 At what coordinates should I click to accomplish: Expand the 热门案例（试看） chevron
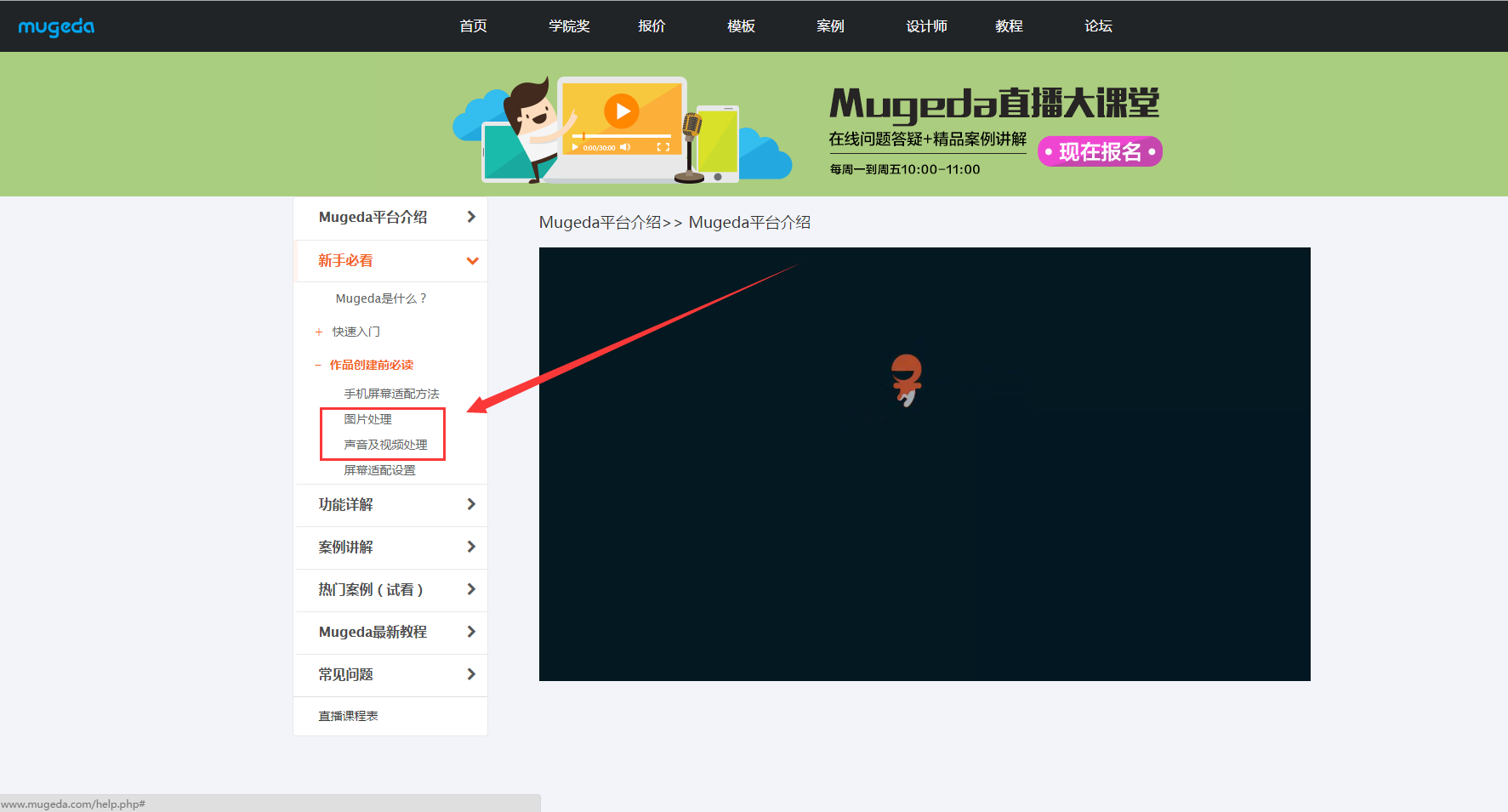click(x=471, y=589)
